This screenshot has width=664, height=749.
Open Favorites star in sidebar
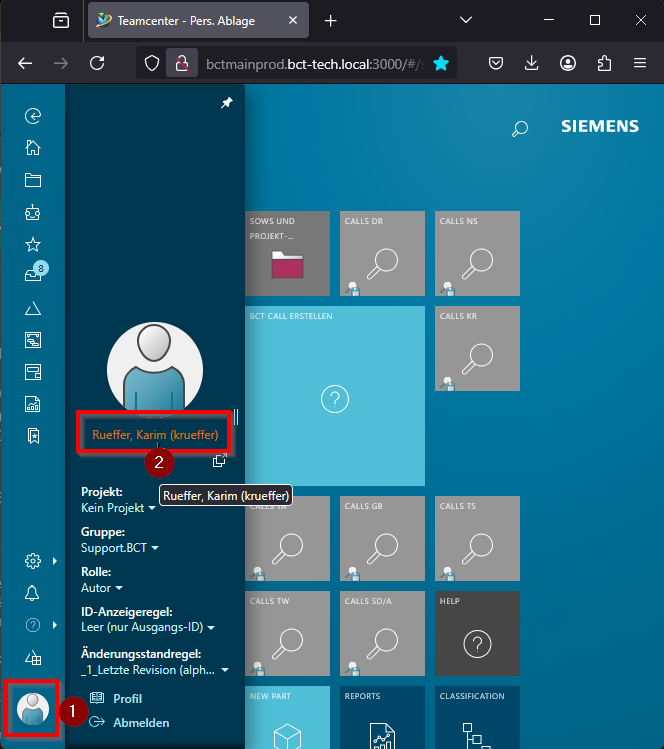[x=32, y=245]
